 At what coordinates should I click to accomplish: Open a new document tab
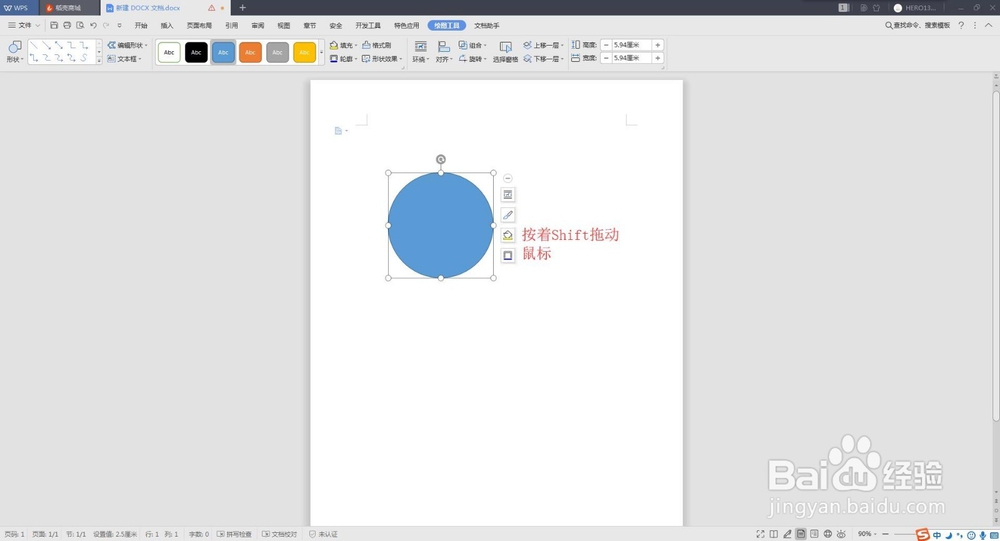(x=242, y=8)
